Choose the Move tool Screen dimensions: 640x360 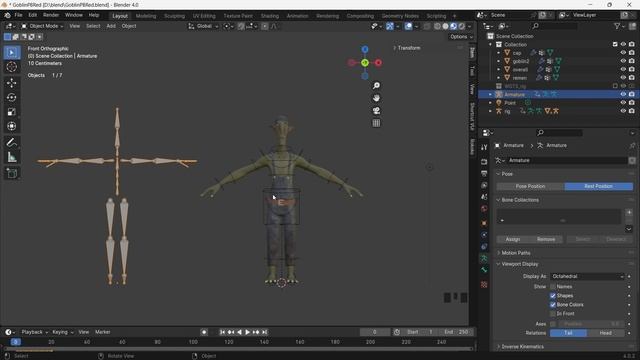(12, 83)
